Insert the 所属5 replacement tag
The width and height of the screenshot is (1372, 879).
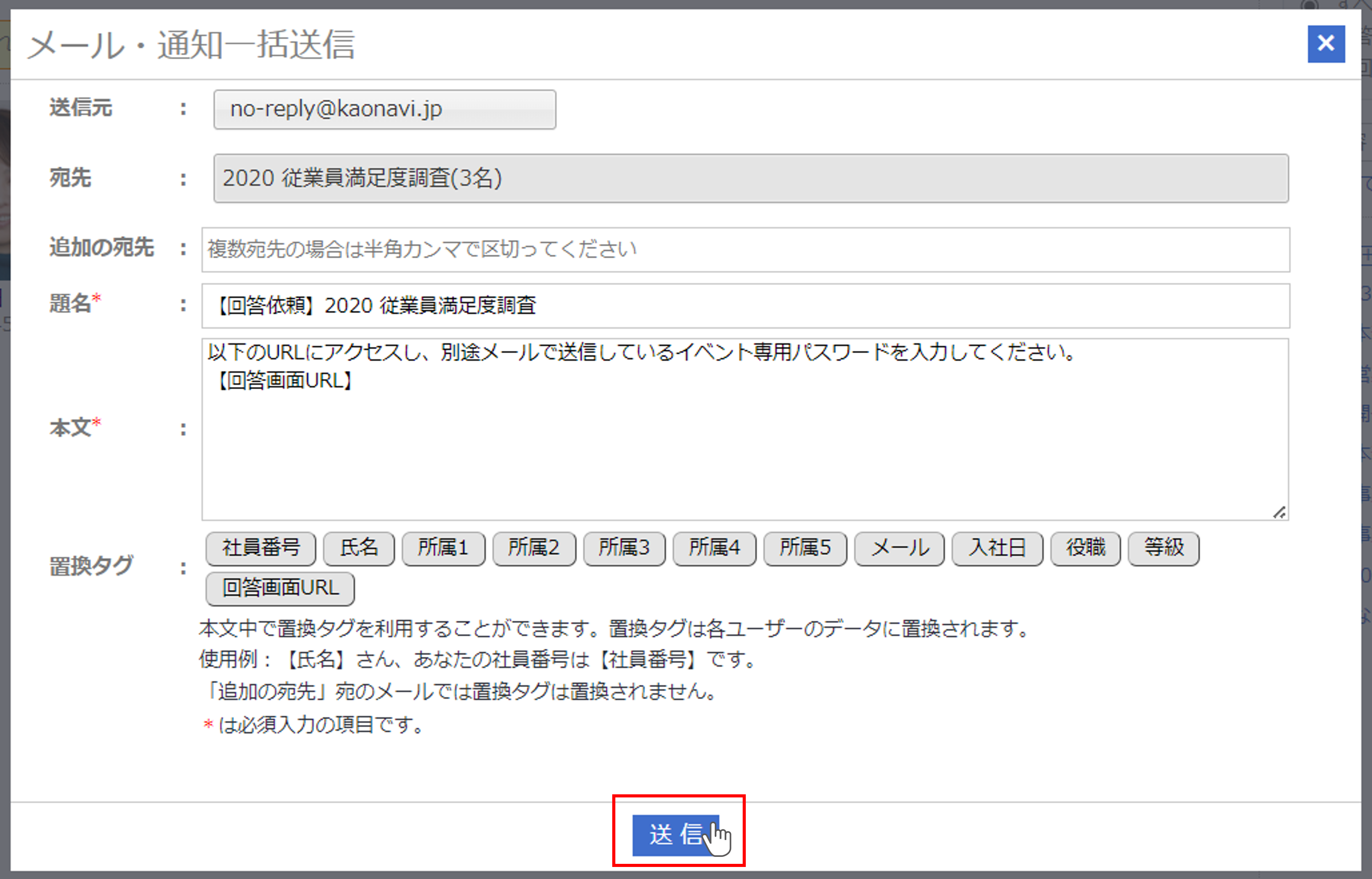click(805, 548)
